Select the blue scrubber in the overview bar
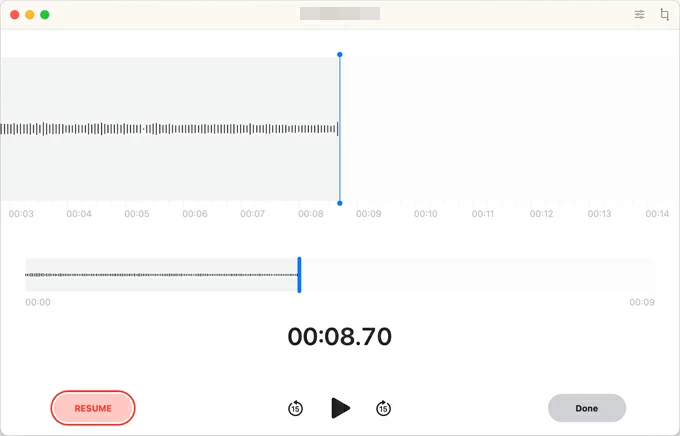Viewport: 680px width, 436px height. [x=299, y=275]
